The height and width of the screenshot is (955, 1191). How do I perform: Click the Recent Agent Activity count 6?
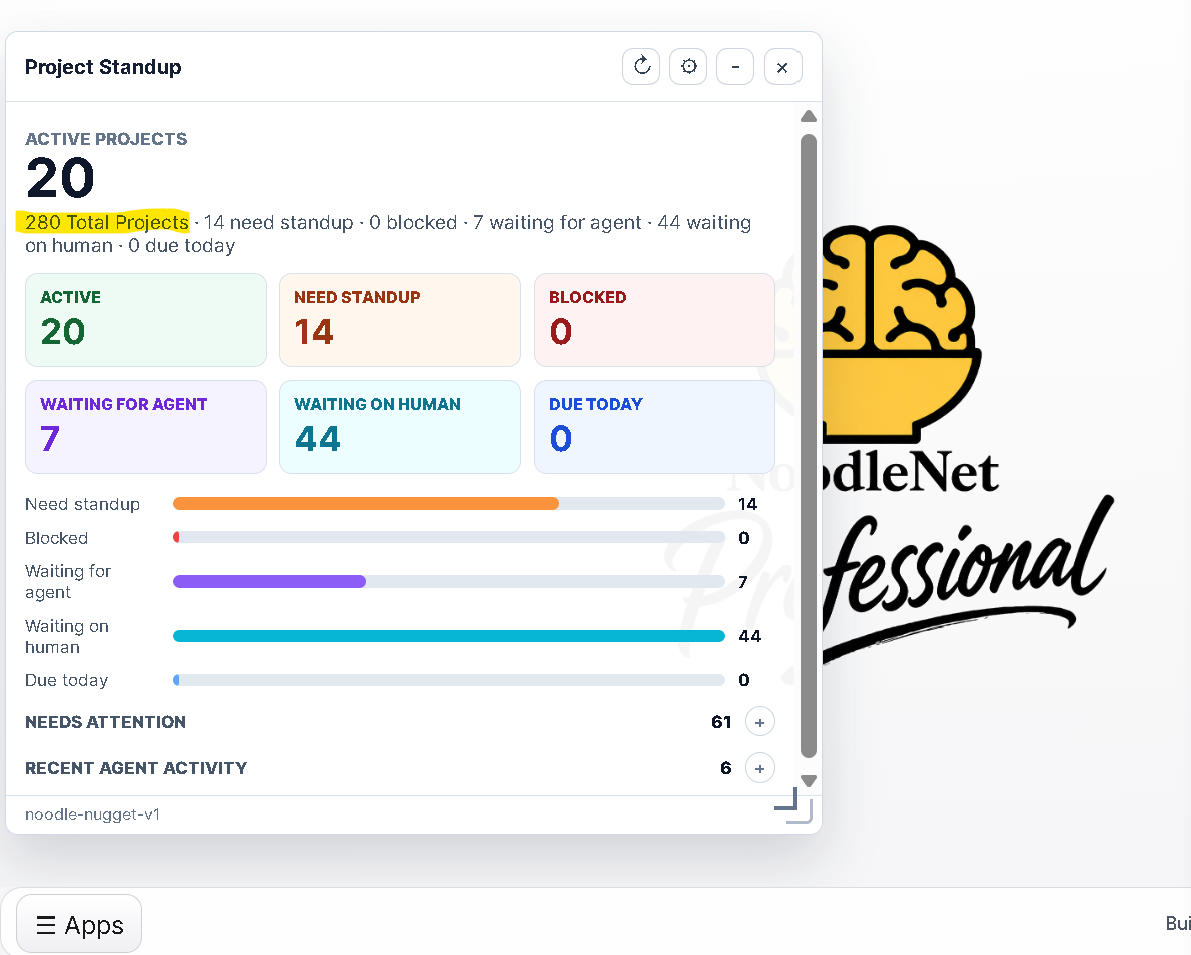point(726,768)
